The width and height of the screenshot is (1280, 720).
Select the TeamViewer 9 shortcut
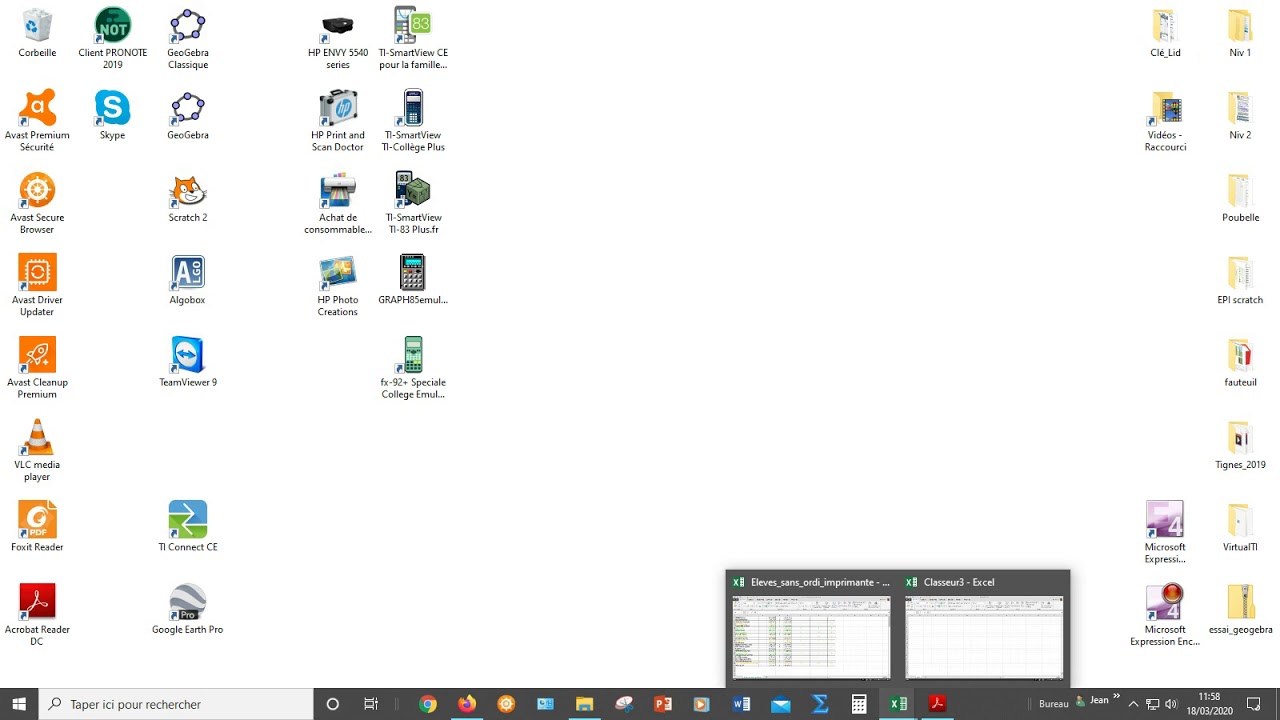[188, 361]
